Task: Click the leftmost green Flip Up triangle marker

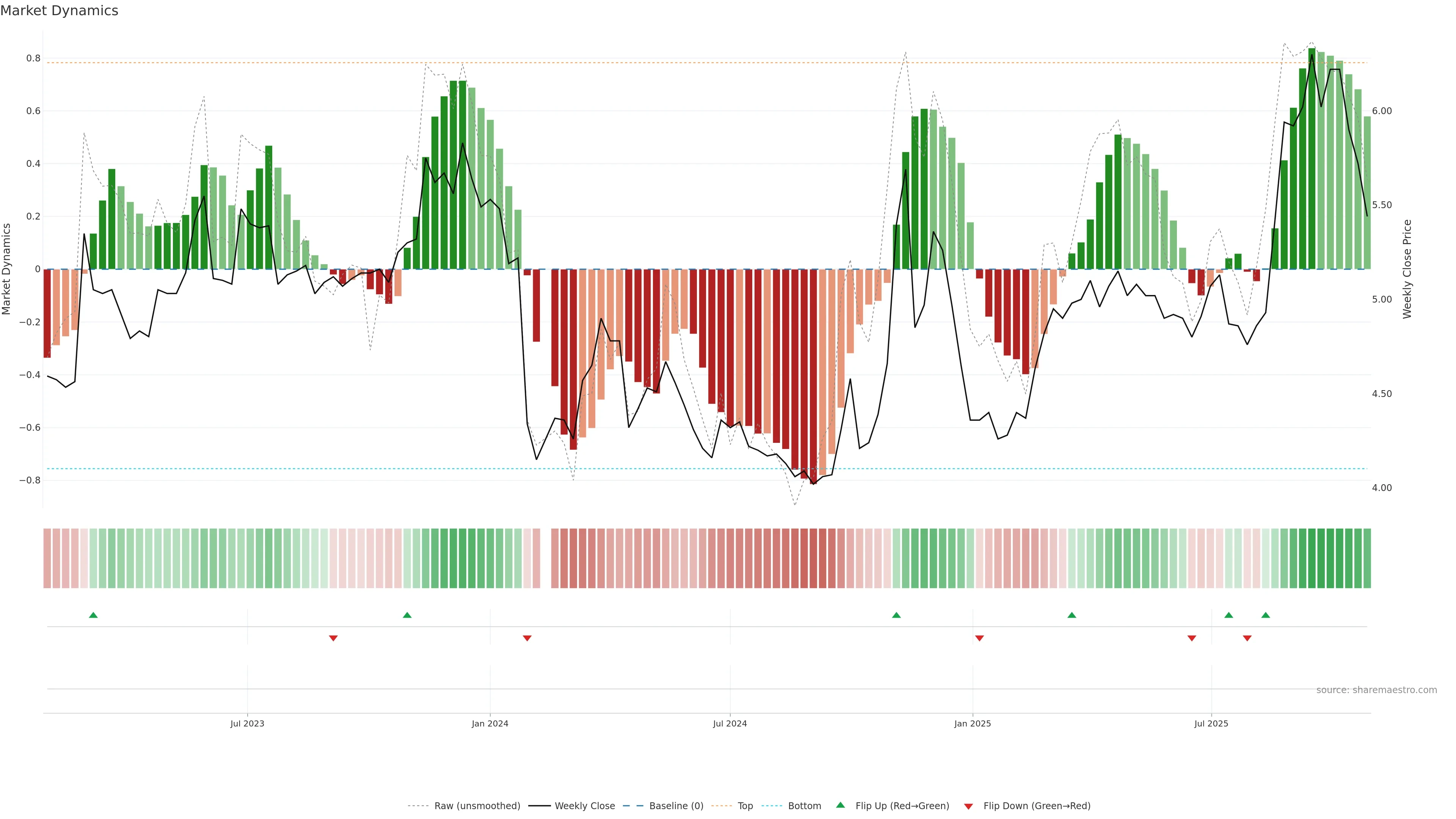Action: point(93,615)
